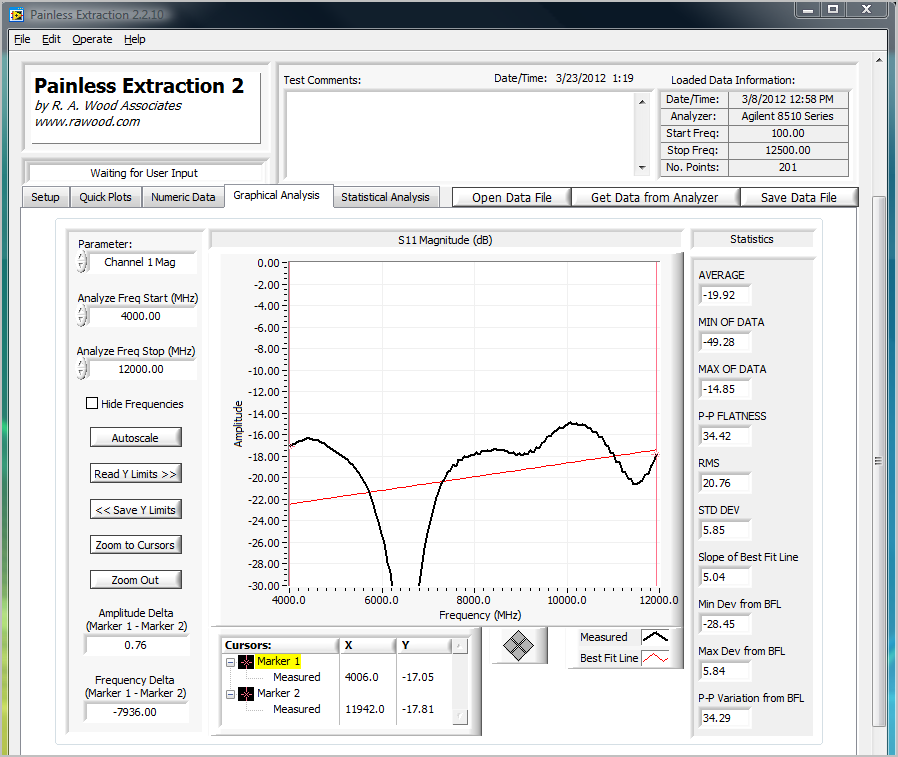The width and height of the screenshot is (898, 757).
Task: Click the Stop Freq value 12500.00
Action: [788, 150]
